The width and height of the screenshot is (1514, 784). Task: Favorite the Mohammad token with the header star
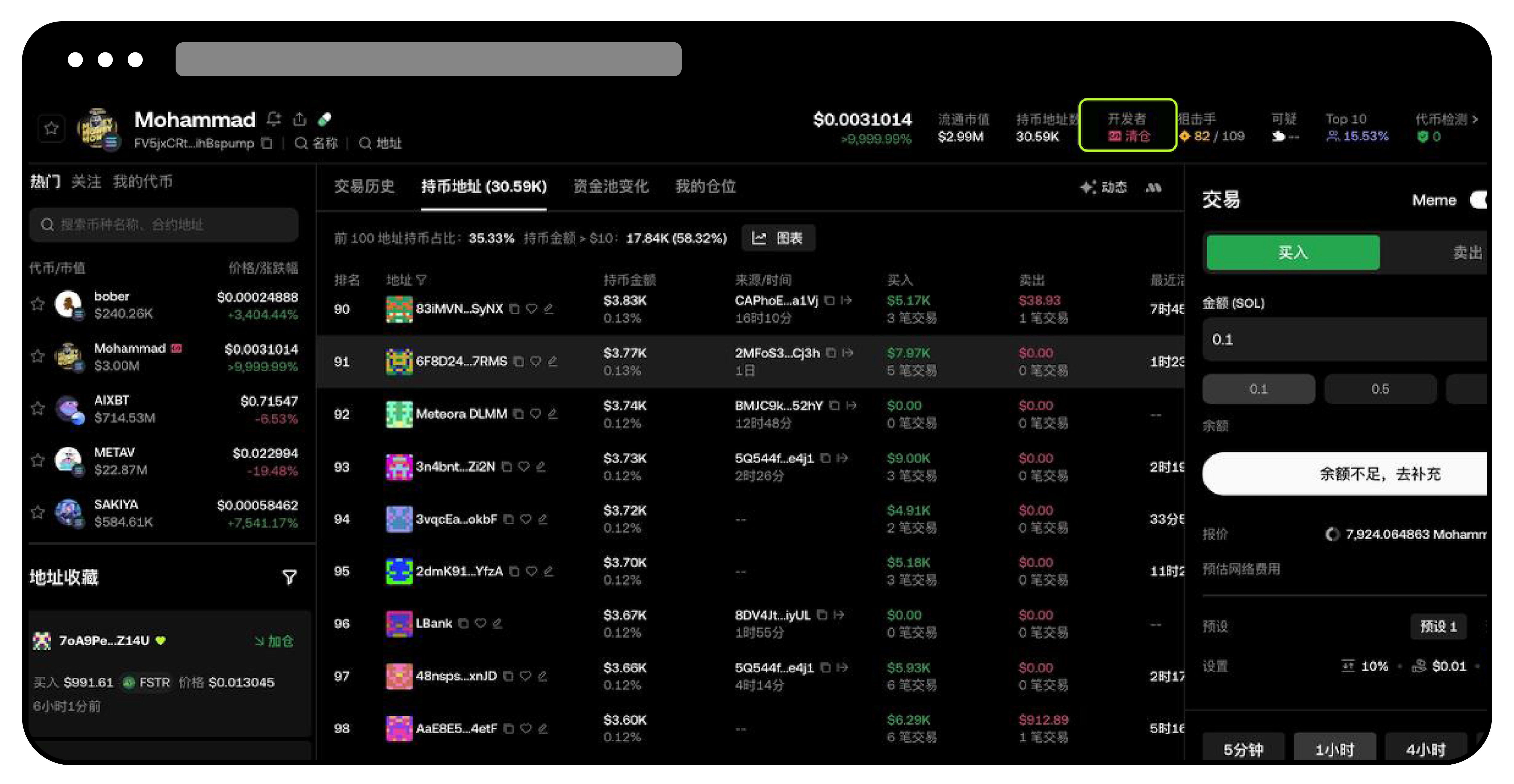51,128
